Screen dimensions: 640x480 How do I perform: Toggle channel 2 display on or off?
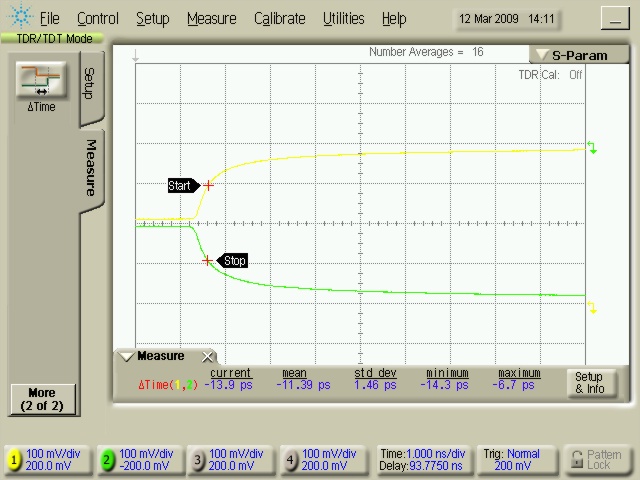pos(106,460)
